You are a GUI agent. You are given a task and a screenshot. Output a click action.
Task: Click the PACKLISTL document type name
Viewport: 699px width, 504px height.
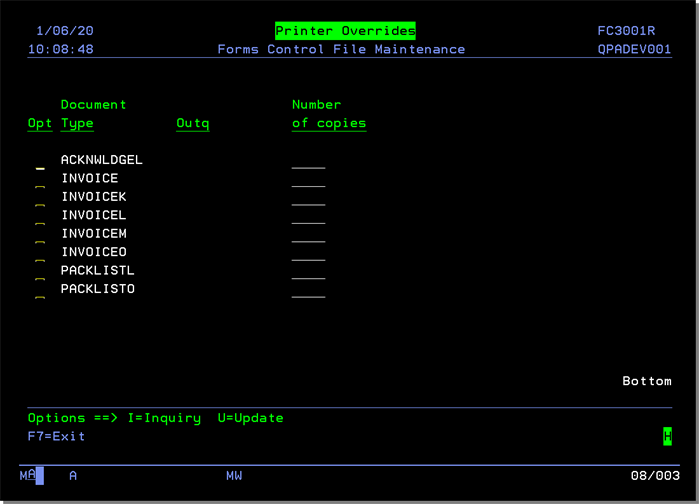tap(98, 271)
